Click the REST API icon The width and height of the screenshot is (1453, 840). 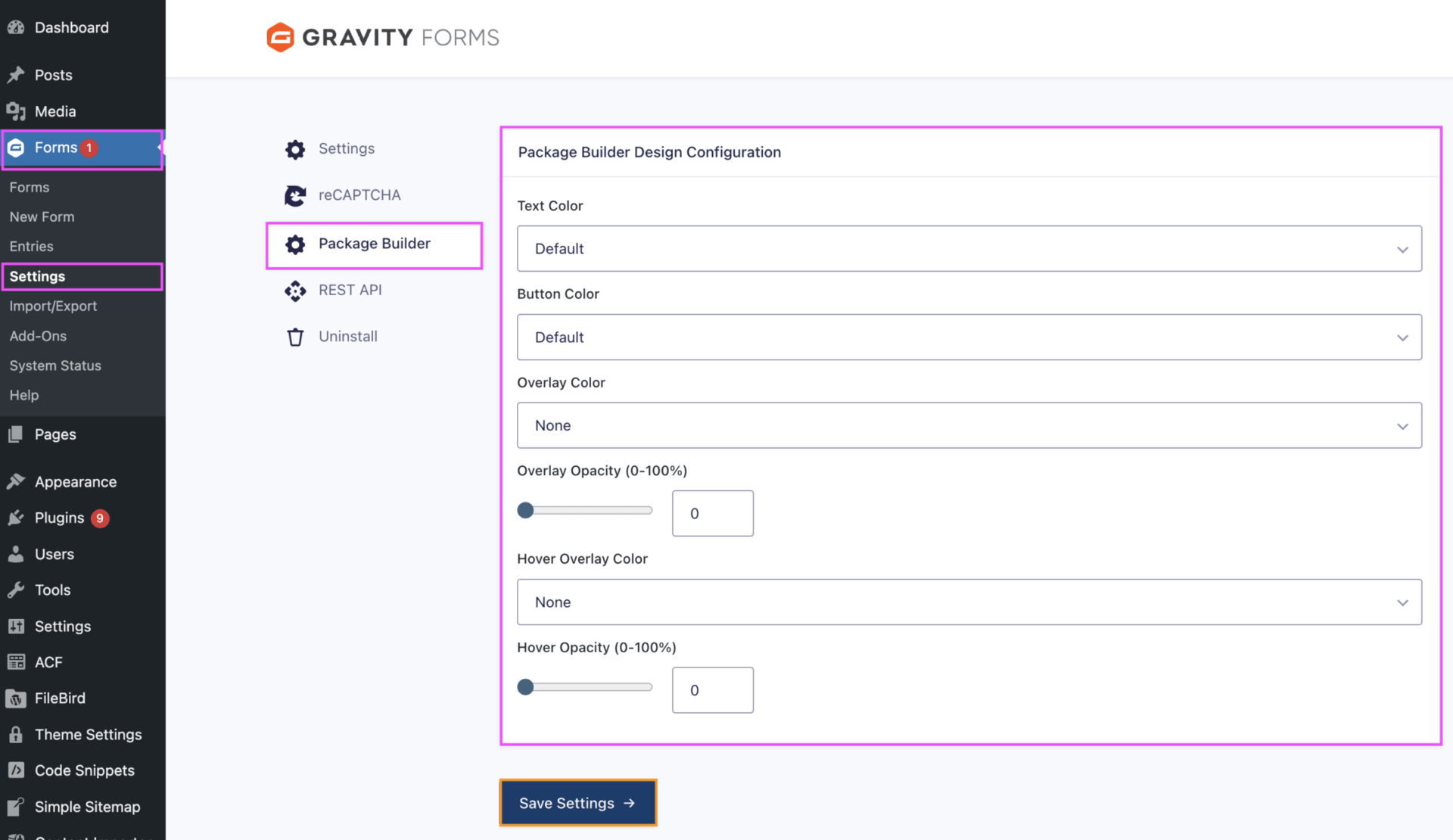click(x=295, y=291)
